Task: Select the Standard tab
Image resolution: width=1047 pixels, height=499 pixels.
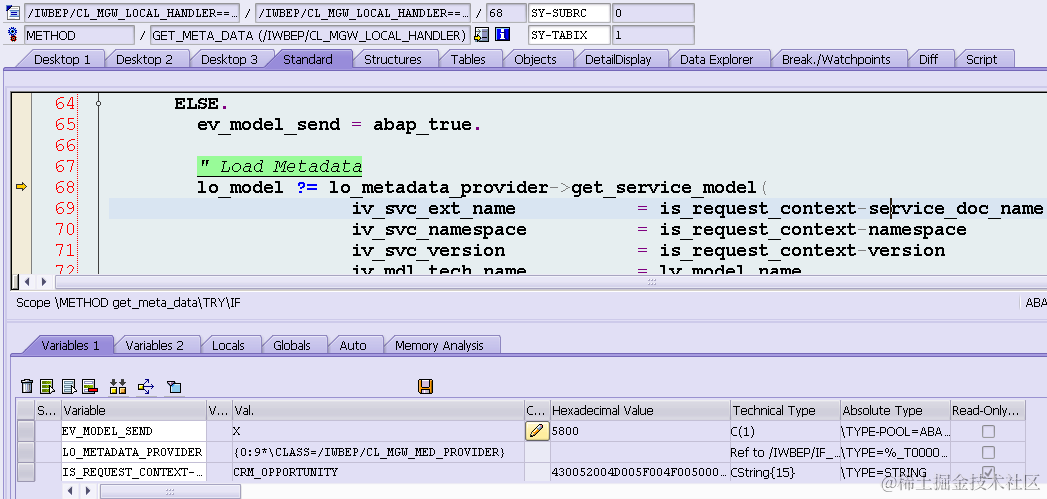Action: (308, 59)
